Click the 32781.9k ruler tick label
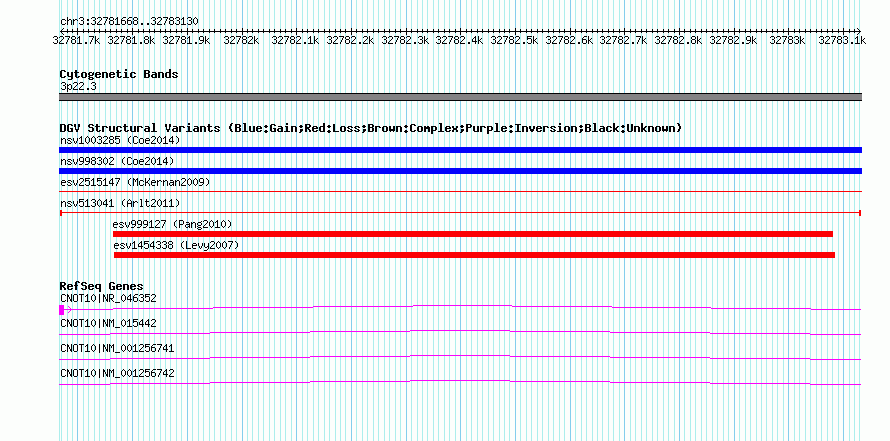Image resolution: width=890 pixels, height=441 pixels. tap(186, 41)
